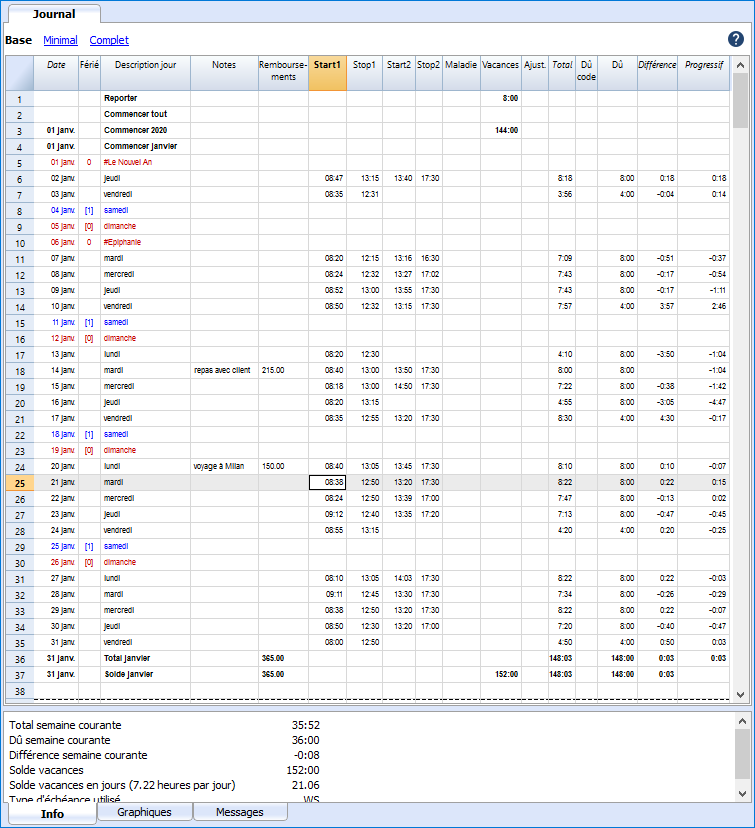
Task: Click the '#Epiphanie' description cell
Action: (145, 242)
